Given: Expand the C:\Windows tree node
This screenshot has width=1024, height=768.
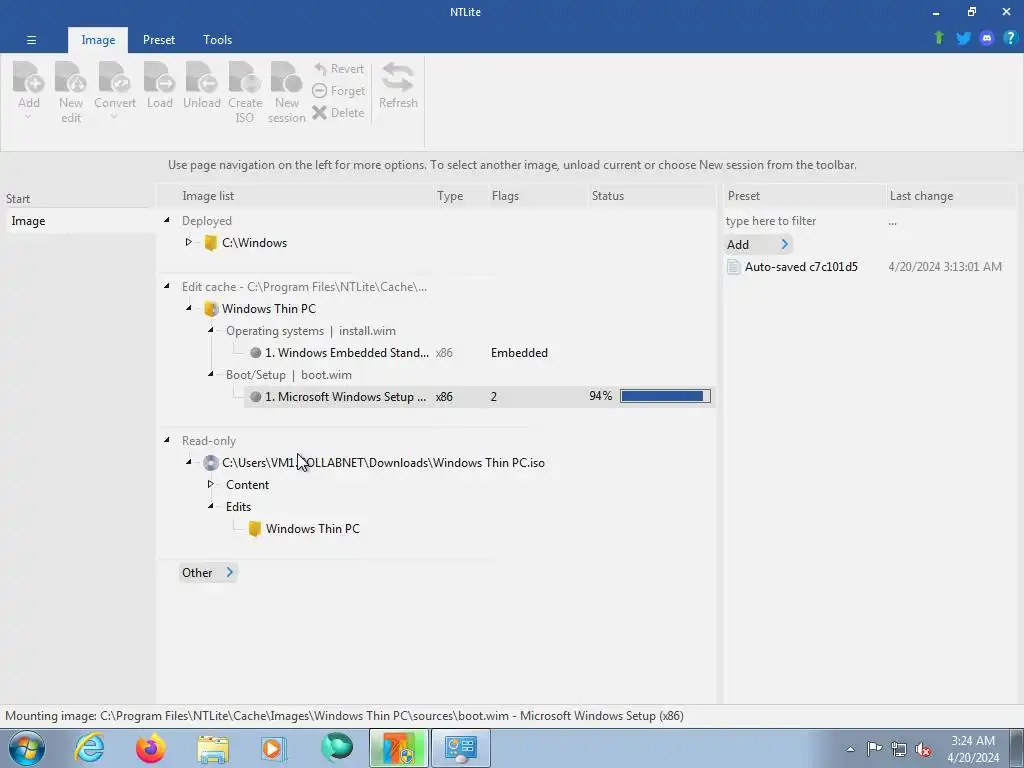Looking at the screenshot, I should click(189, 242).
